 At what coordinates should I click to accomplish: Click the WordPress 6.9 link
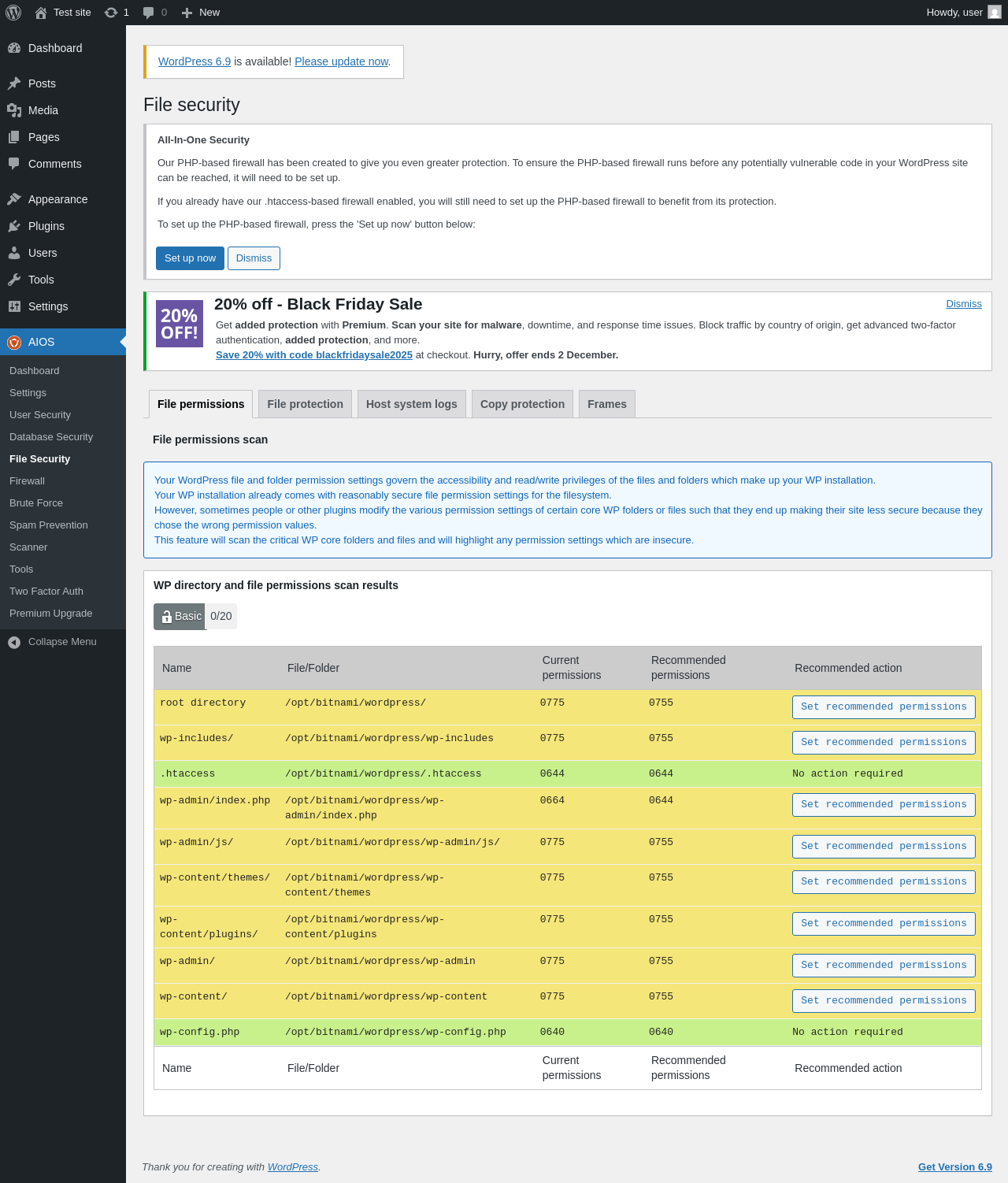pyautogui.click(x=195, y=61)
